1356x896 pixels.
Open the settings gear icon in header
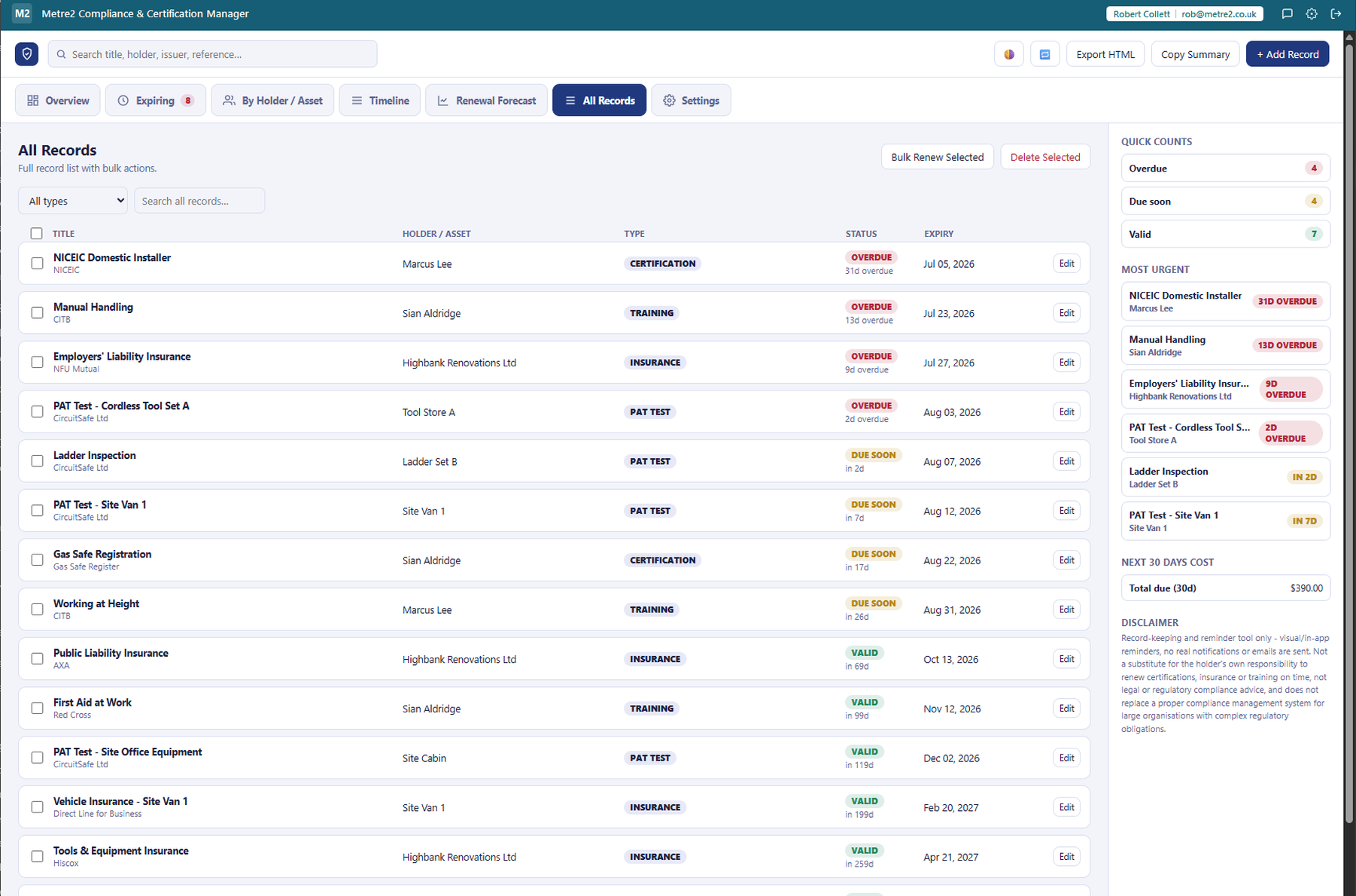point(1312,14)
